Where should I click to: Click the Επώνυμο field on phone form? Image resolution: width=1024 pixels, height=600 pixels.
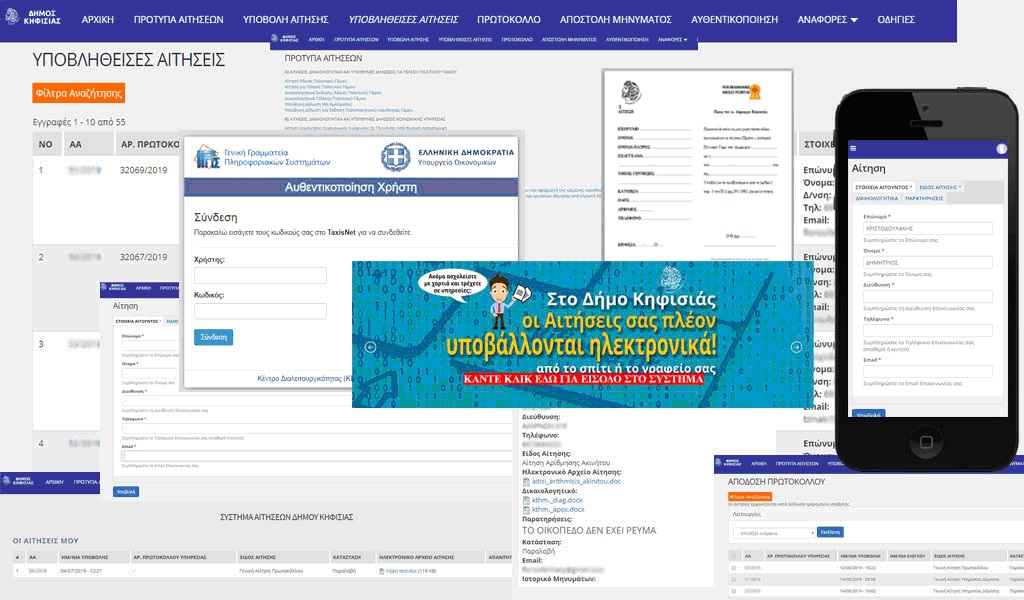tap(928, 227)
